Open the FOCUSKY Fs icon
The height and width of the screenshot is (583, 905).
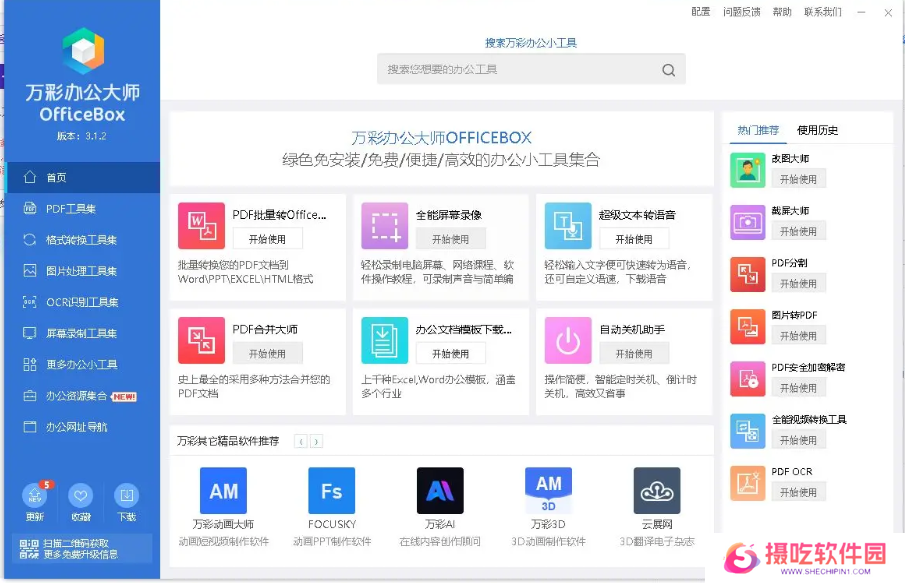[332, 491]
